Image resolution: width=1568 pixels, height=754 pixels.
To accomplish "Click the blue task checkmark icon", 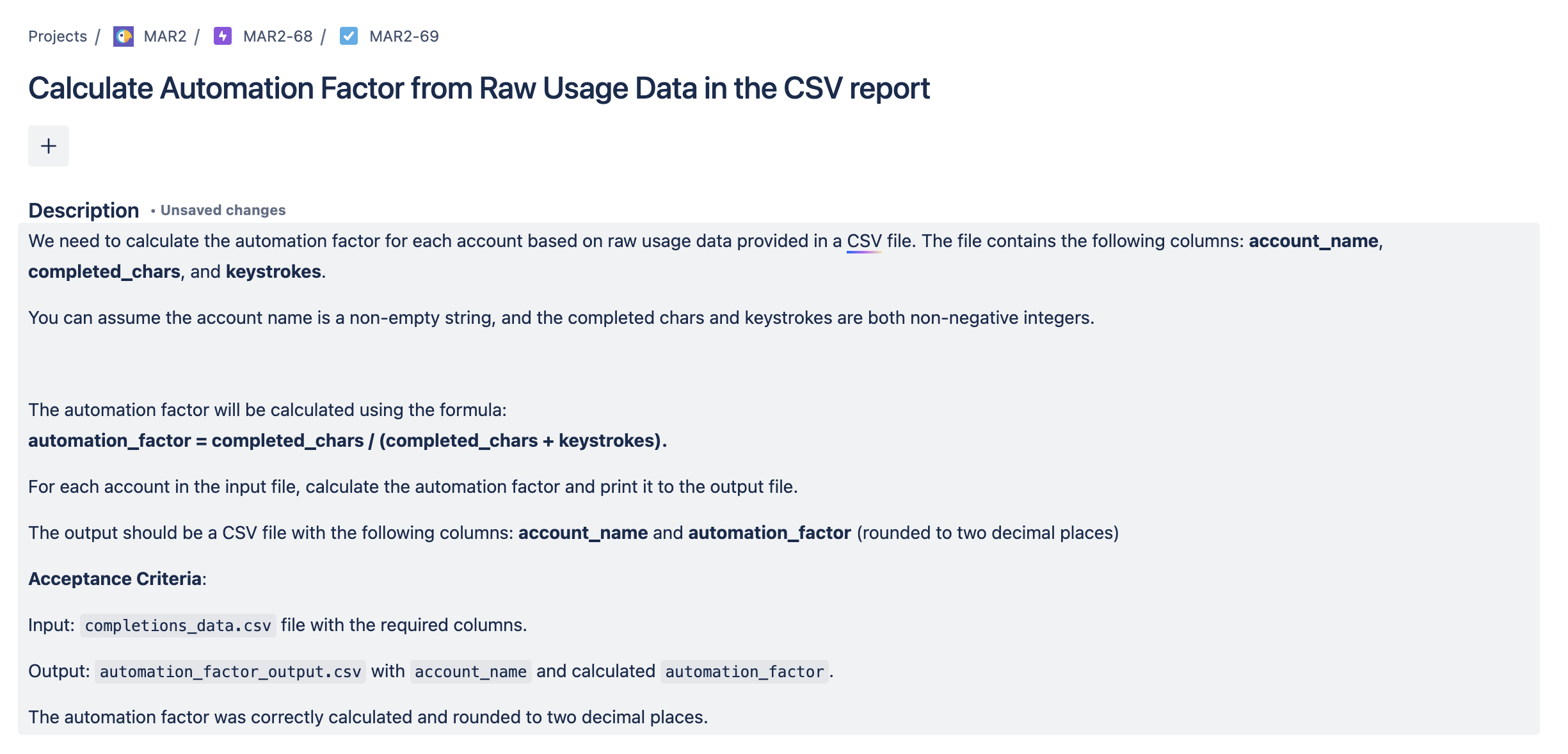I will pyautogui.click(x=349, y=36).
